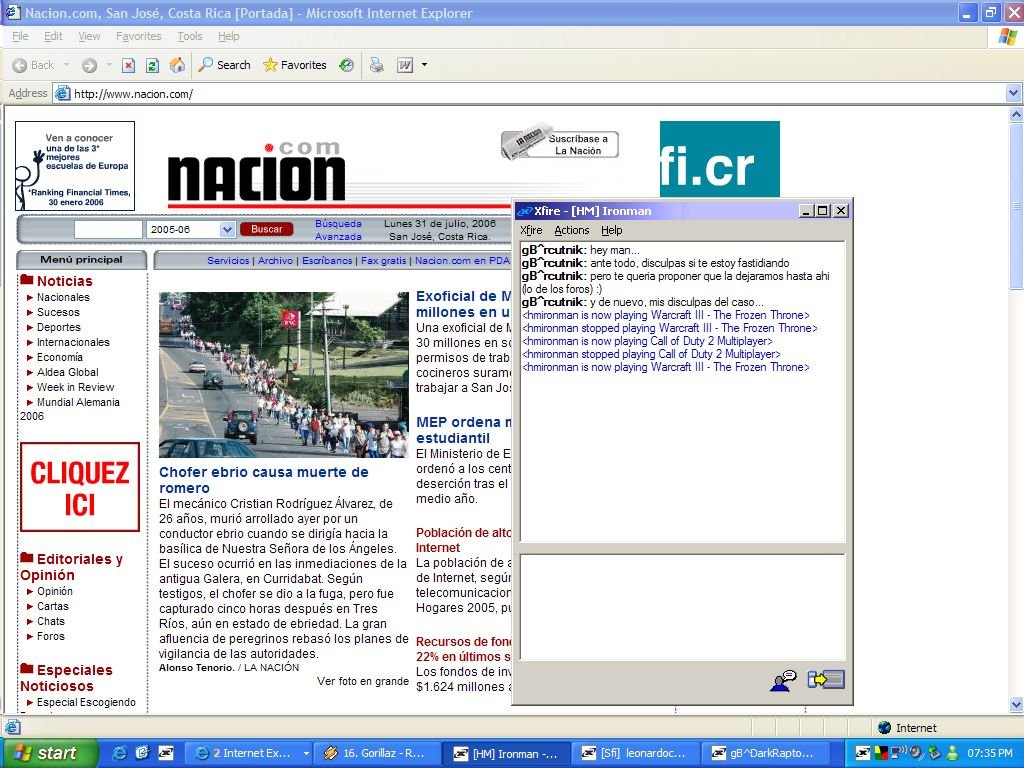Open the 2 Internet Explorer taskbar group
The height and width of the screenshot is (768, 1024).
click(x=249, y=753)
